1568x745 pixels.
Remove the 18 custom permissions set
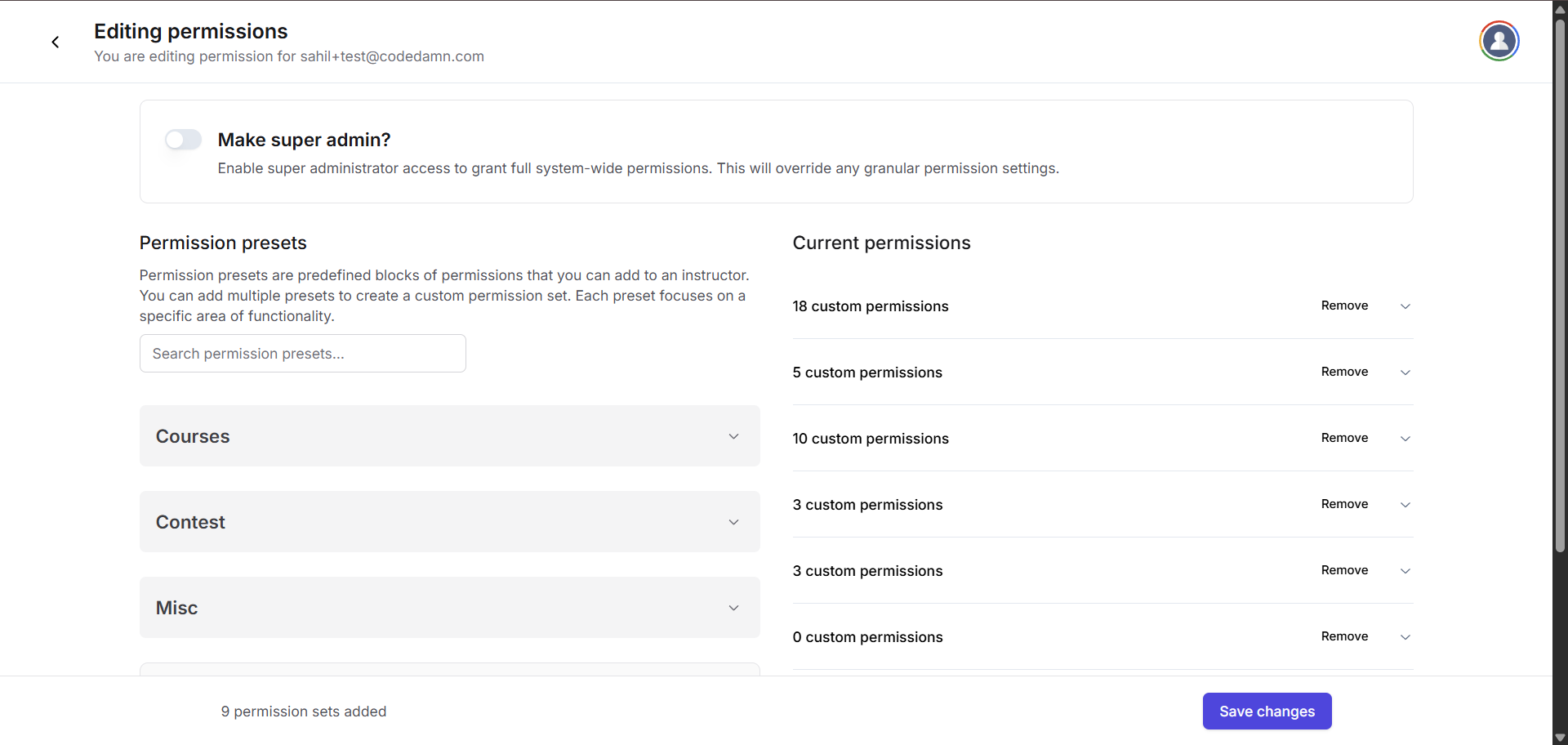(x=1344, y=306)
